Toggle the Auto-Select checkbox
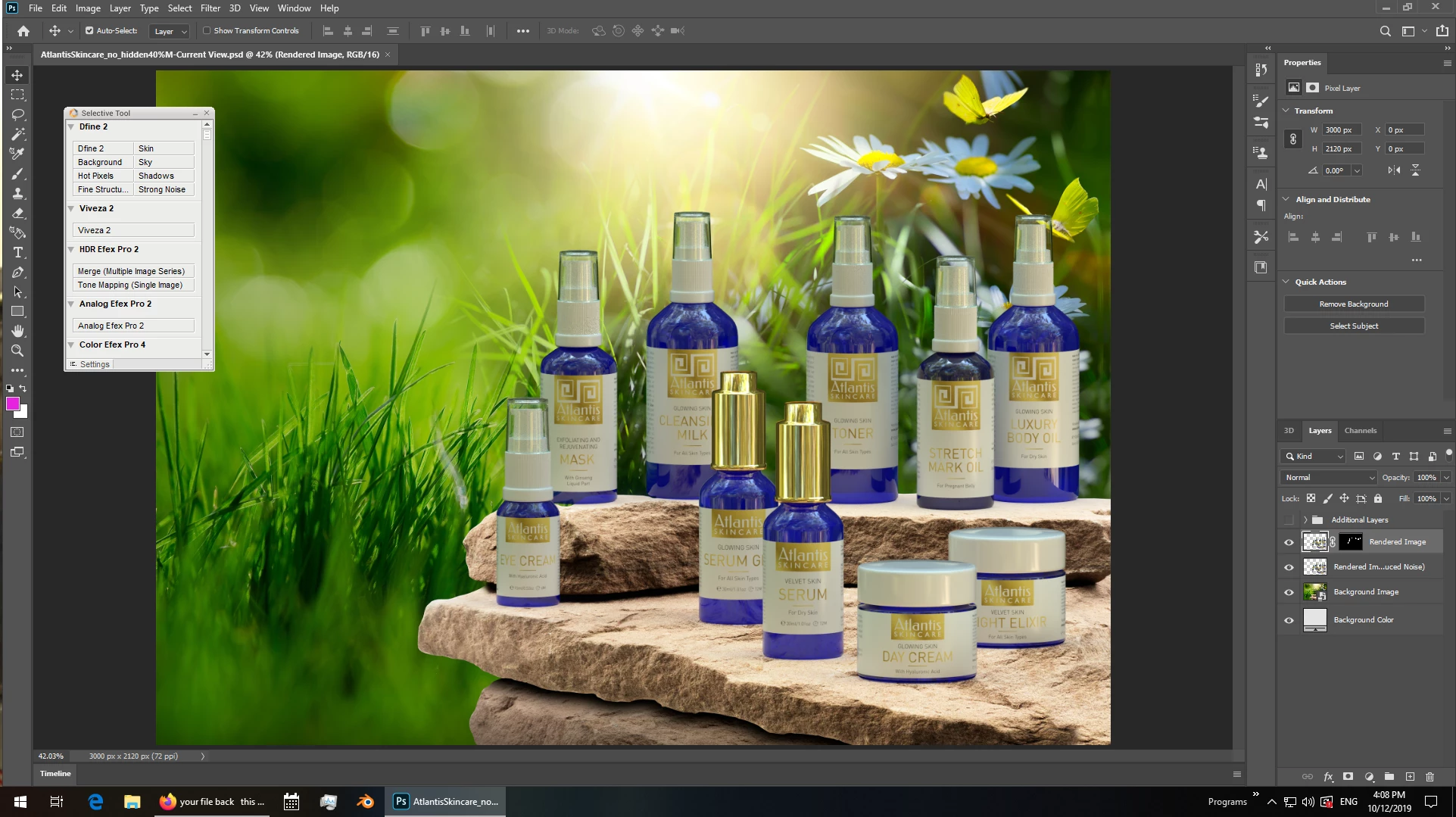The height and width of the screenshot is (817, 1456). [89, 31]
